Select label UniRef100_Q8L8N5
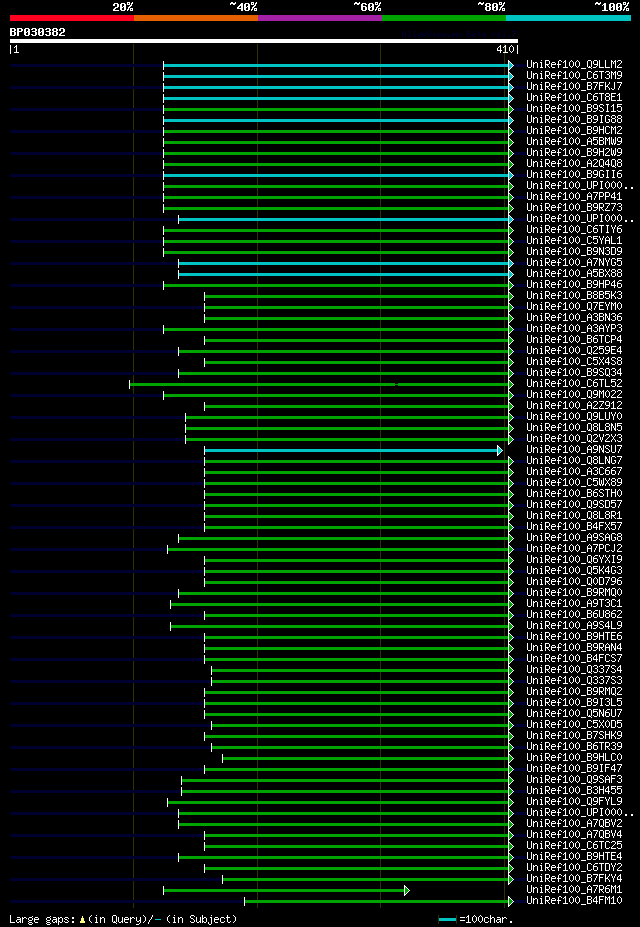Image resolution: width=640 pixels, height=927 pixels. 574,428
